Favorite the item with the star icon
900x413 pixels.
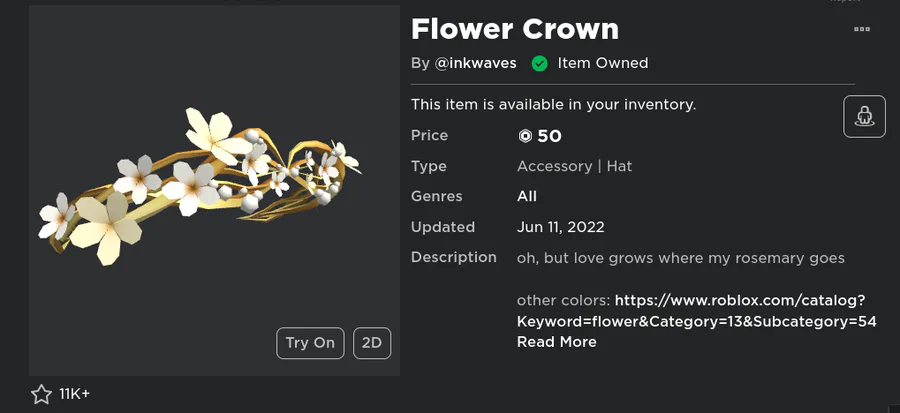click(x=41, y=394)
